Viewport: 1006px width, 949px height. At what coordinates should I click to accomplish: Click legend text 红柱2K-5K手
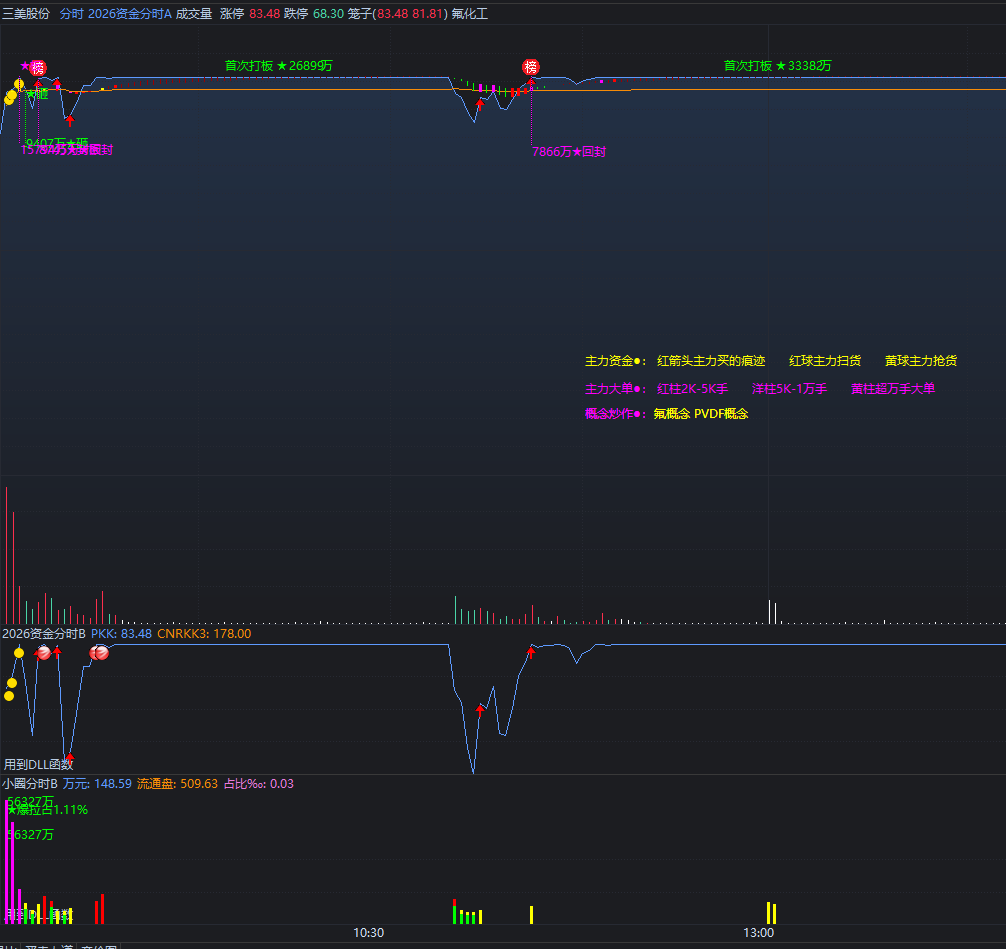point(692,388)
